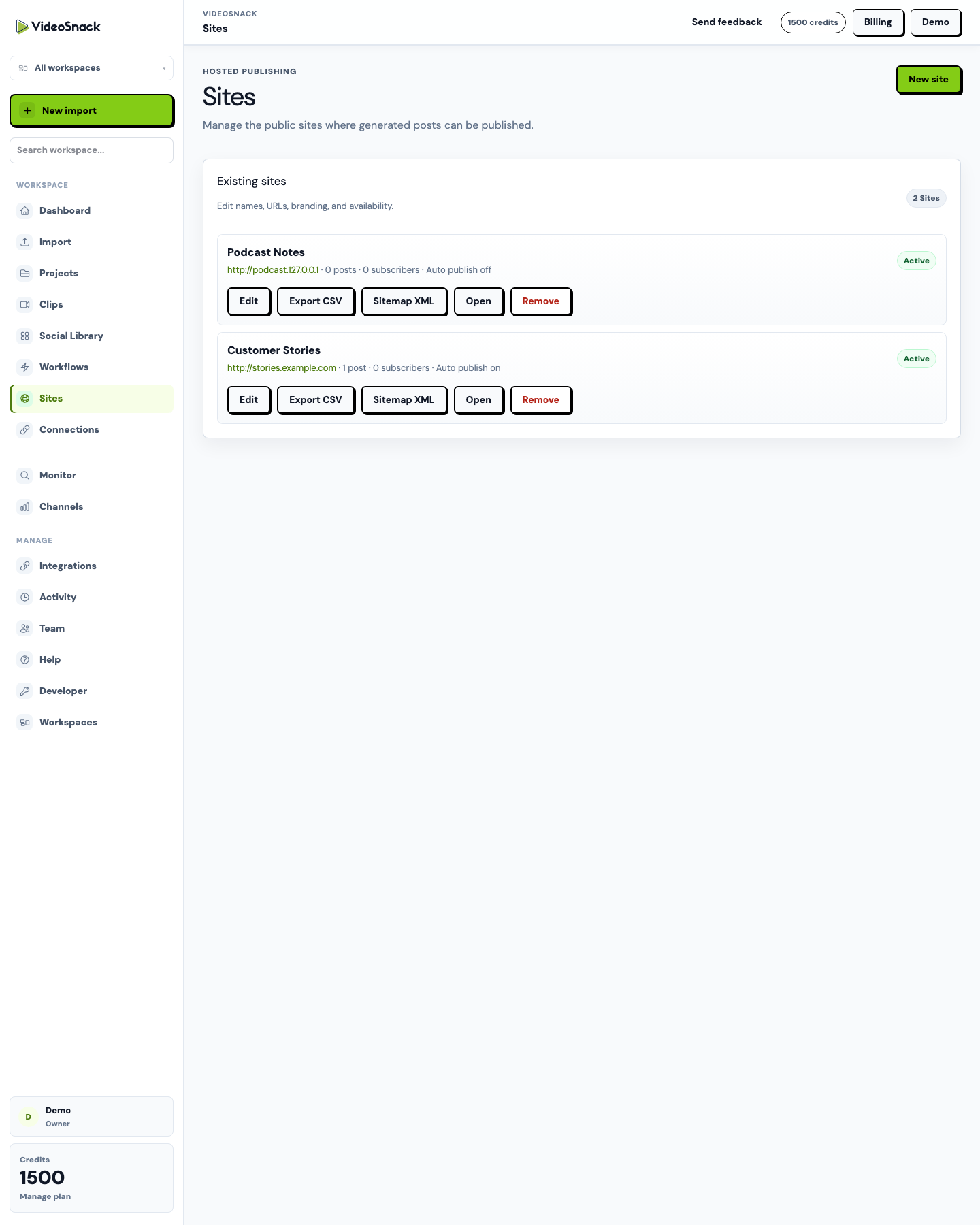Click the Social Library grid icon
The image size is (980, 1225).
25,336
